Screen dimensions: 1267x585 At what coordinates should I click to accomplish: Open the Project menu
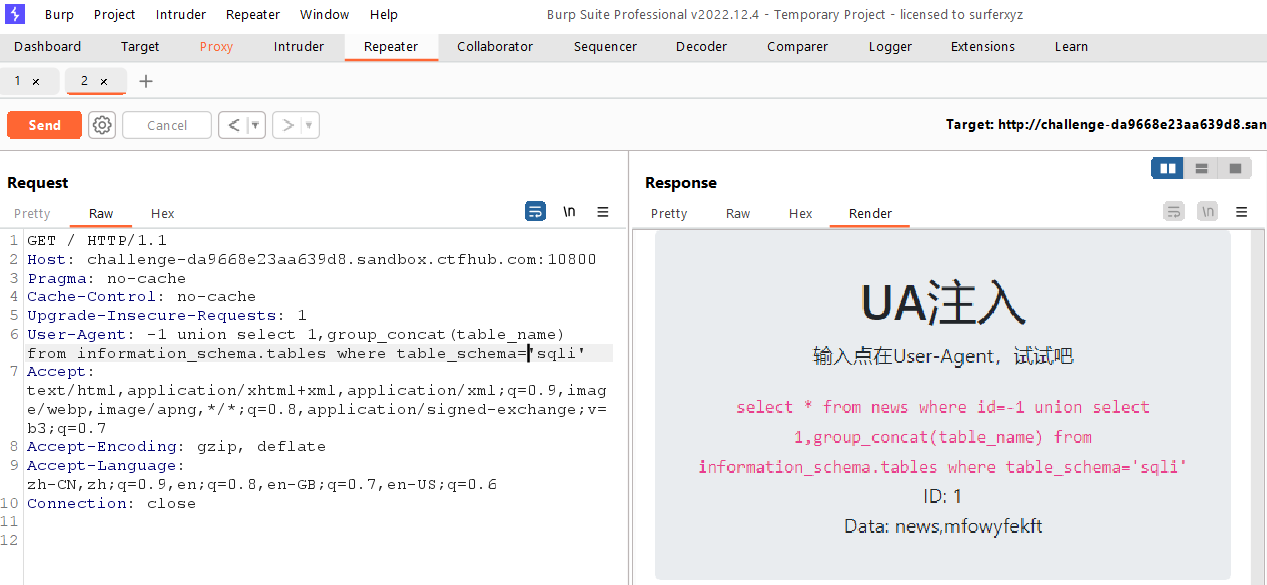pyautogui.click(x=115, y=14)
